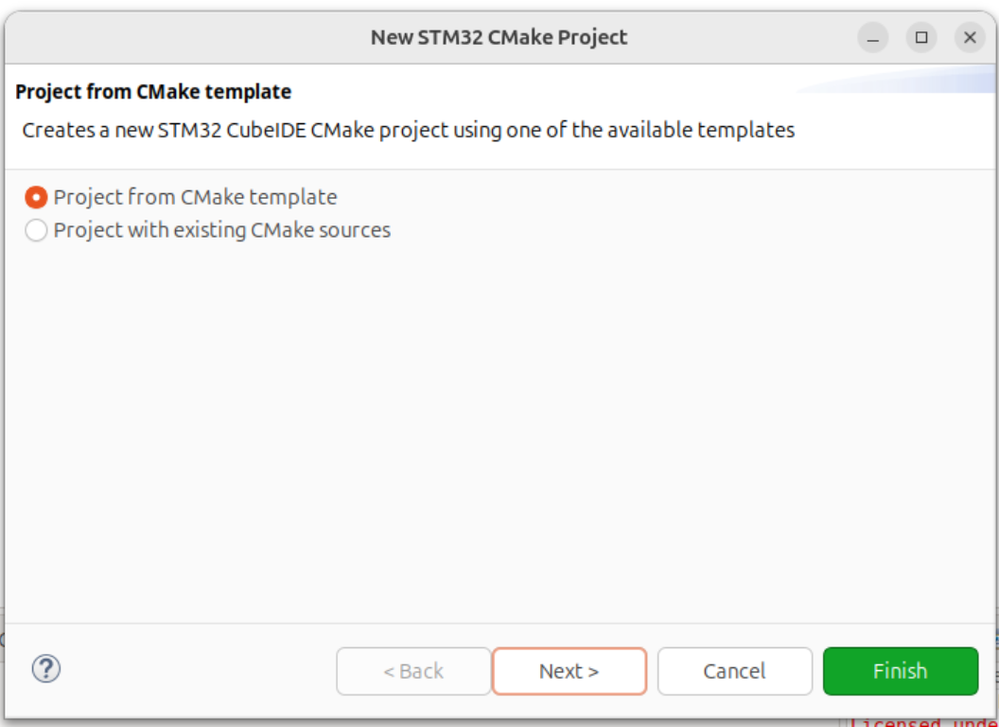Click the empty title bar area left of the title

pyautogui.click(x=180, y=38)
